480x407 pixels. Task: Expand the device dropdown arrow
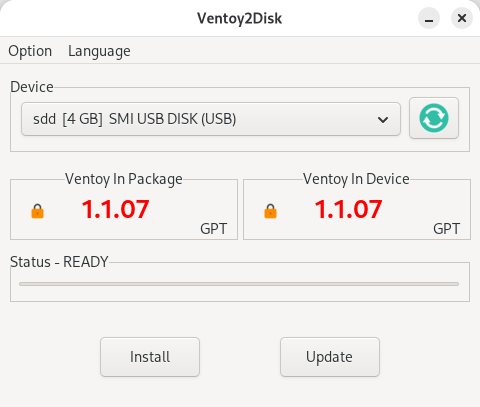tap(383, 119)
